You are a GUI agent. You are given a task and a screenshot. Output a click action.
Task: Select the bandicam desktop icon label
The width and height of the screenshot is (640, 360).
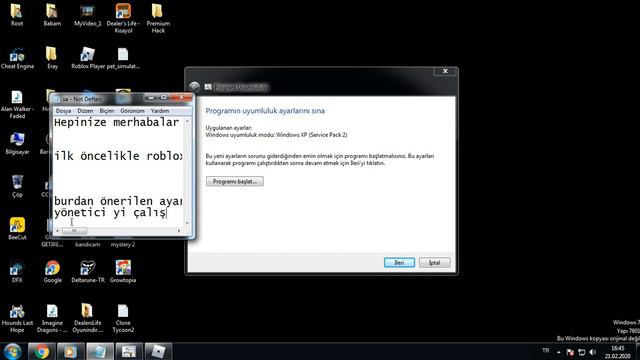[87, 244]
